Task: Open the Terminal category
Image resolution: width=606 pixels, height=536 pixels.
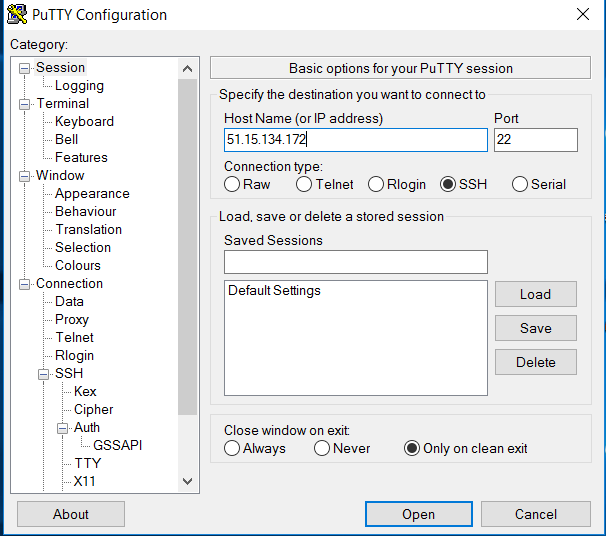Action: tap(63, 103)
